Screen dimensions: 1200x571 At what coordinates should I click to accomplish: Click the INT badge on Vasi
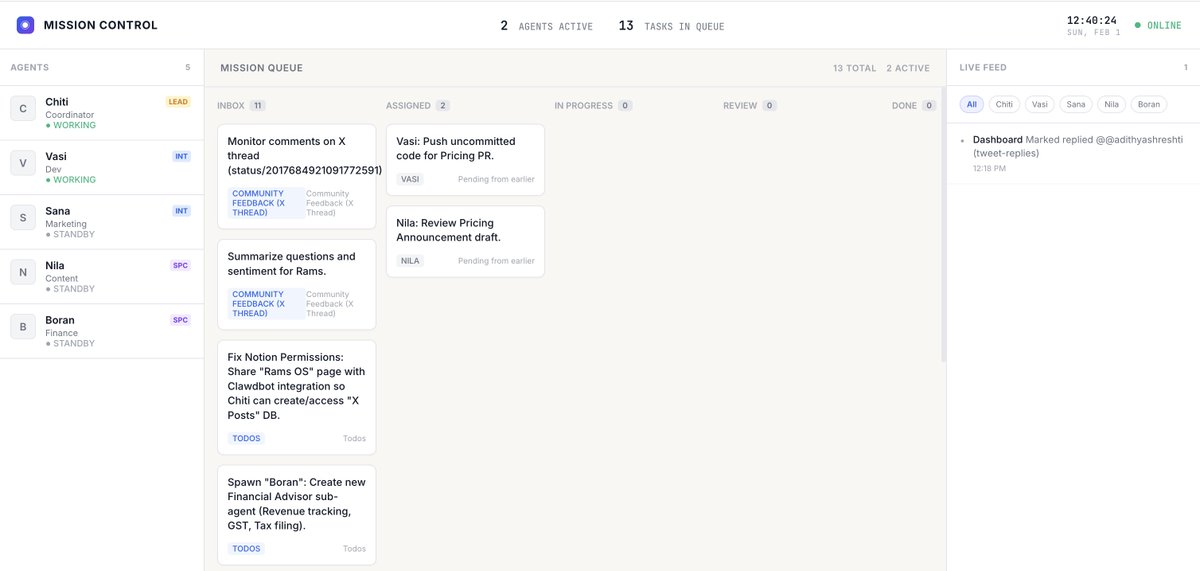click(181, 156)
